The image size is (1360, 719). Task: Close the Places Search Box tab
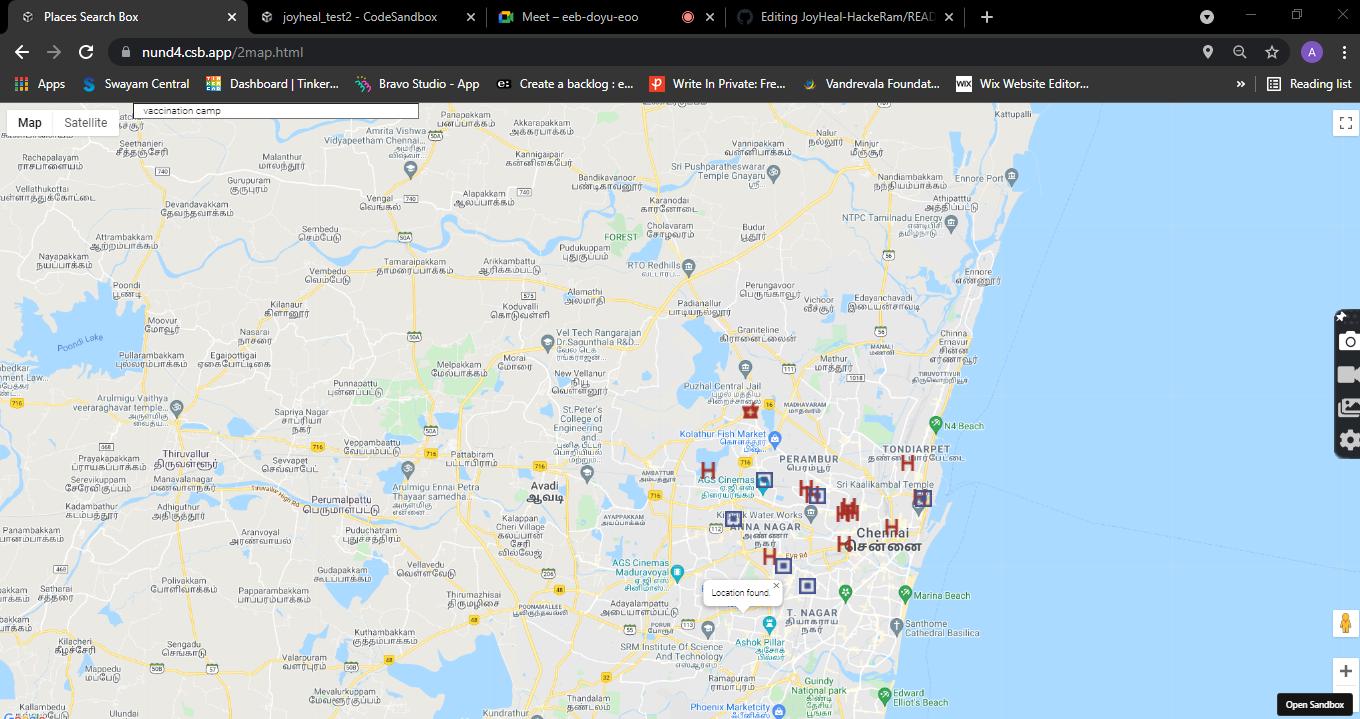[232, 17]
